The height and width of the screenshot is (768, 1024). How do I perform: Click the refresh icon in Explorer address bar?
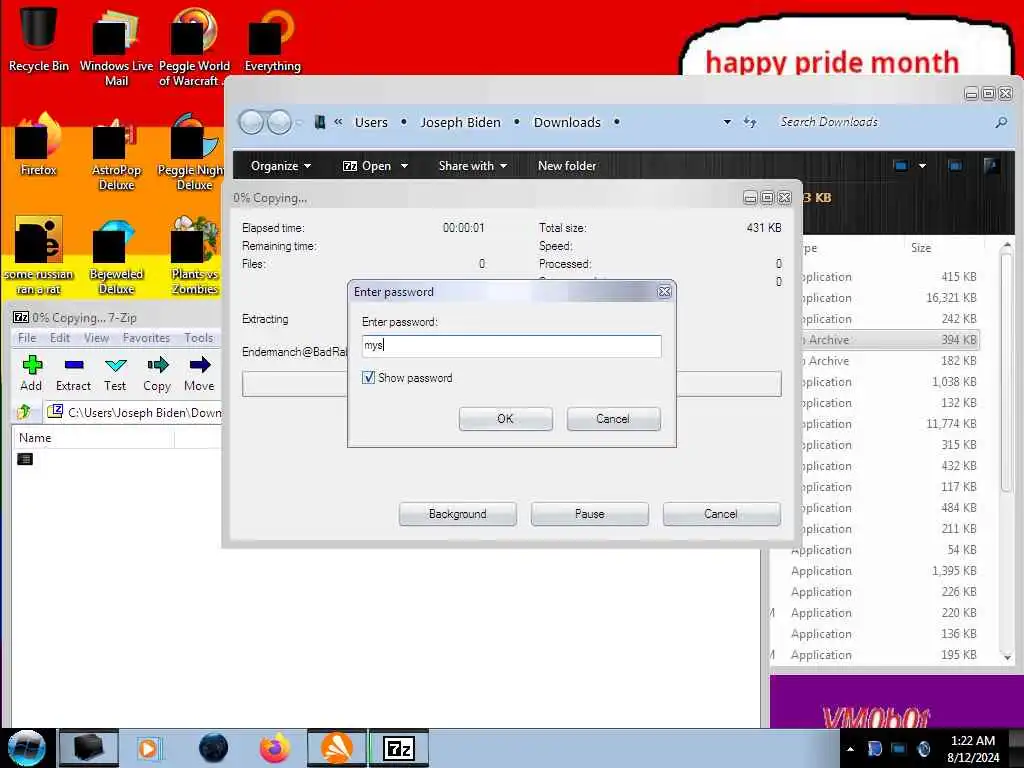(x=750, y=122)
